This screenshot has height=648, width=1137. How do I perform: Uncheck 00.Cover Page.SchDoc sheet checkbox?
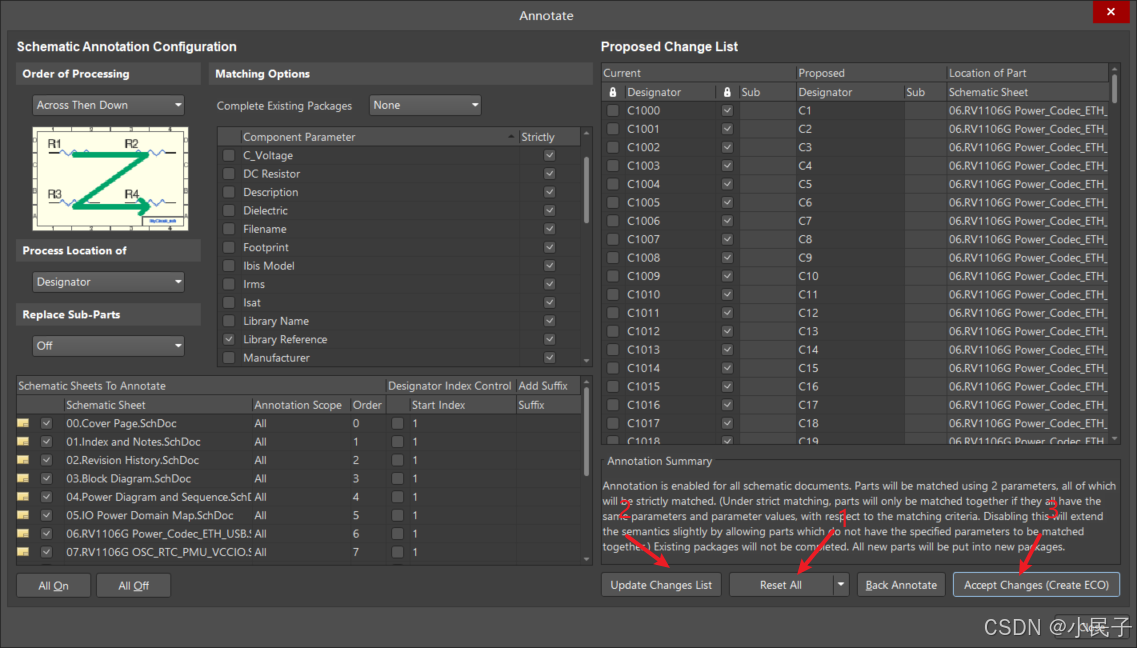click(46, 423)
